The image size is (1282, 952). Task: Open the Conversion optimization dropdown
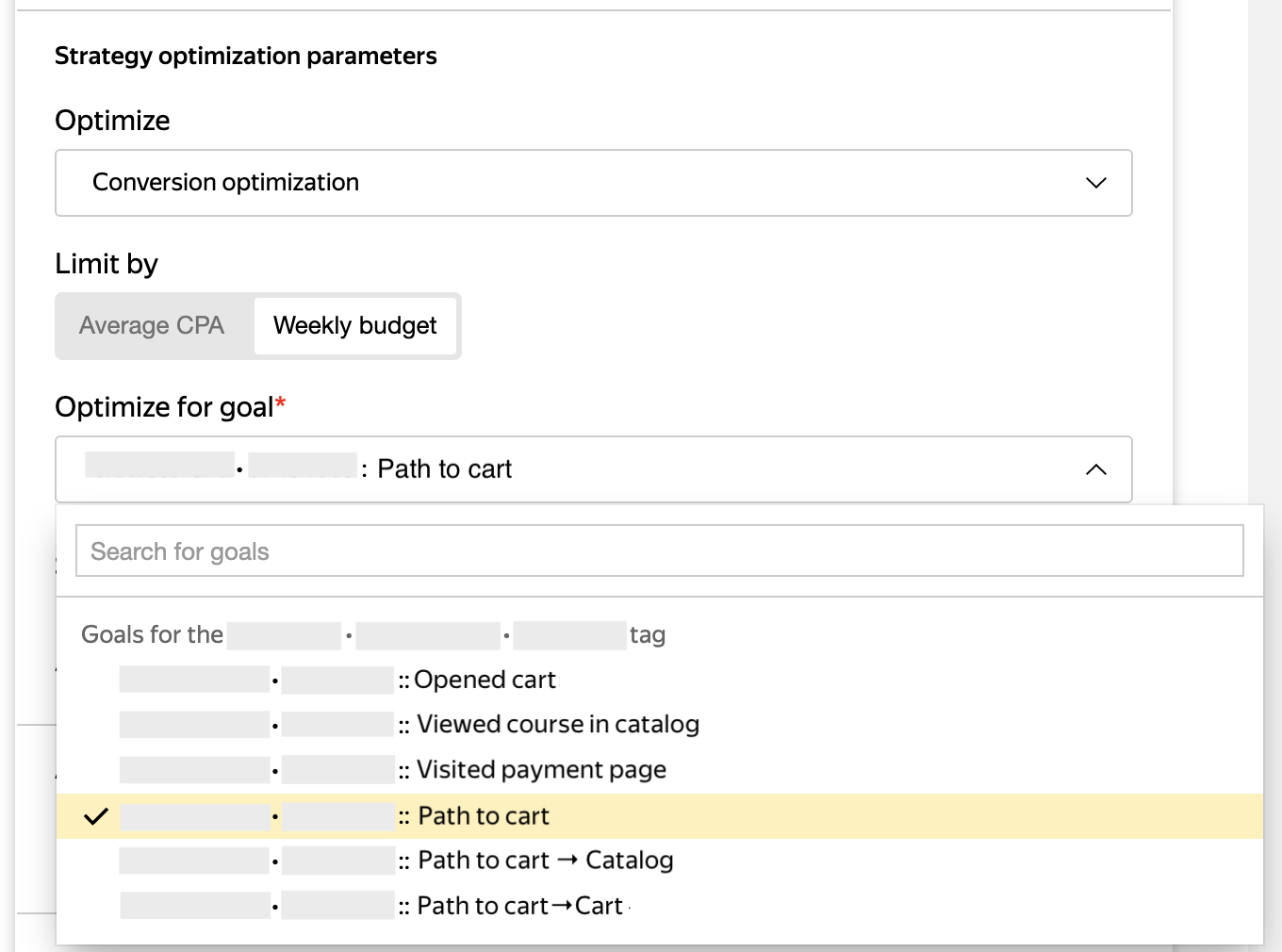coord(592,183)
